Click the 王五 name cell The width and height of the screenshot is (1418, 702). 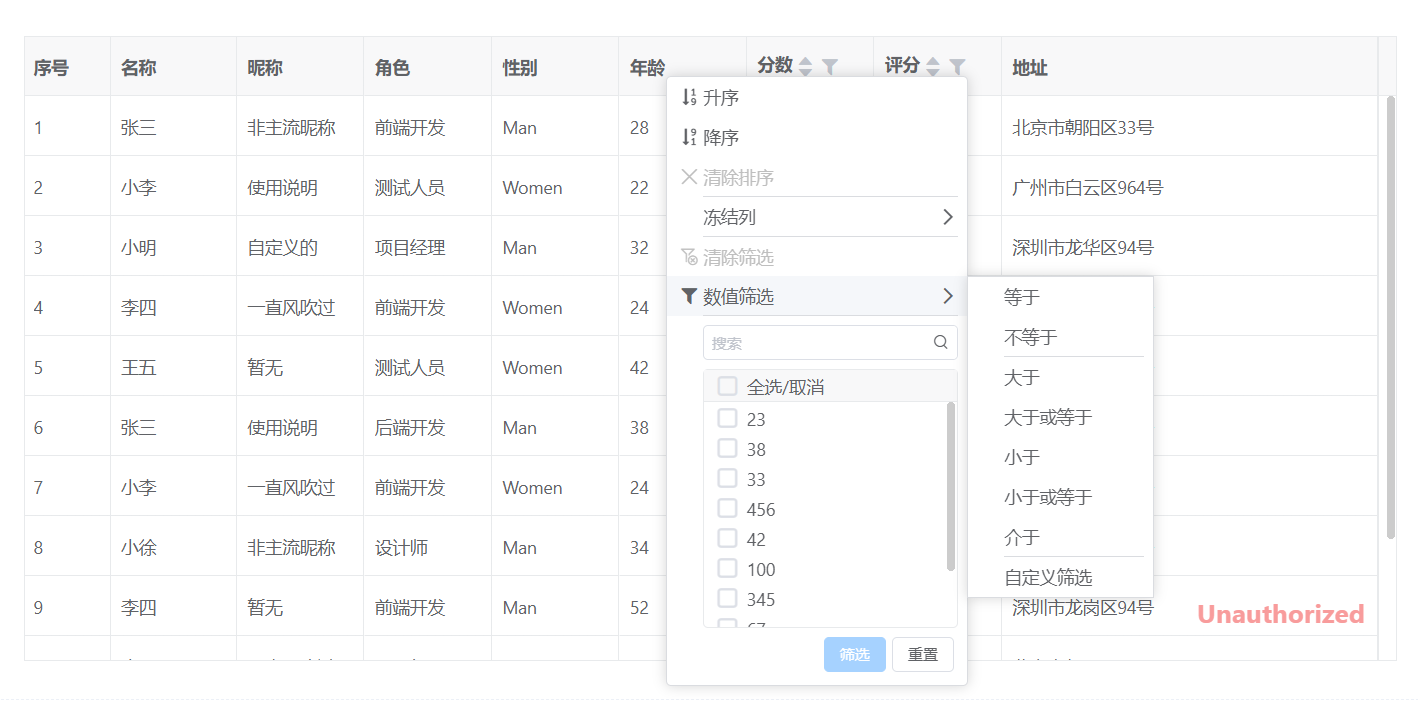(173, 367)
